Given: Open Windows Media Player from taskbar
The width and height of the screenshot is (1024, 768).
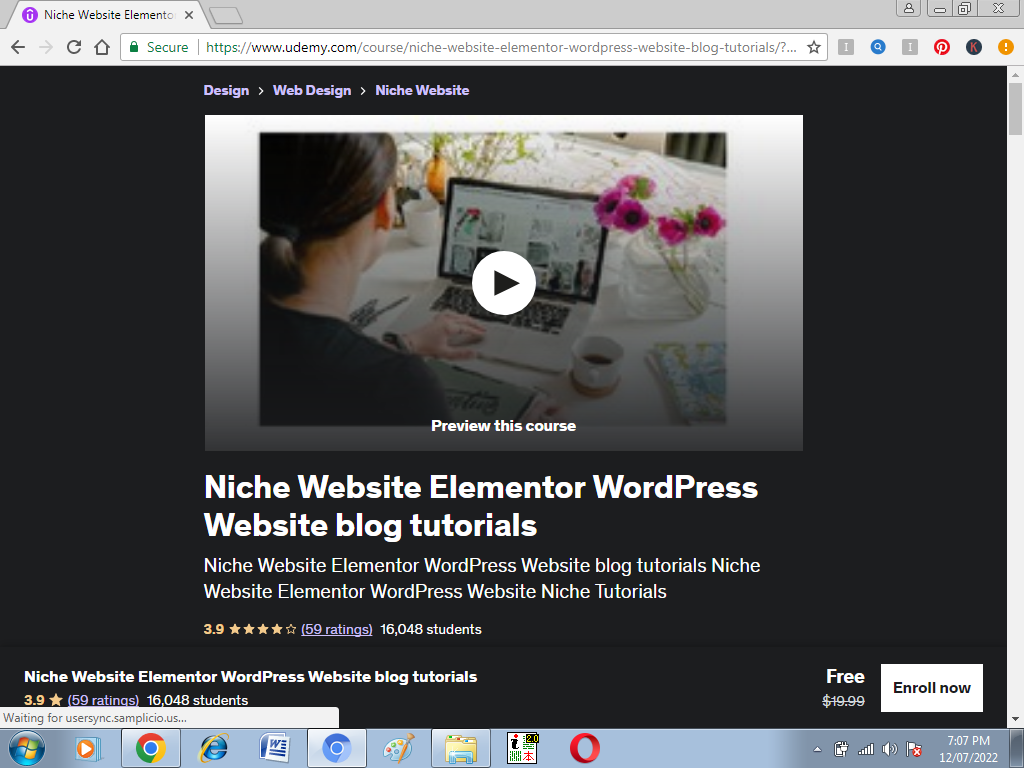Looking at the screenshot, I should [88, 748].
